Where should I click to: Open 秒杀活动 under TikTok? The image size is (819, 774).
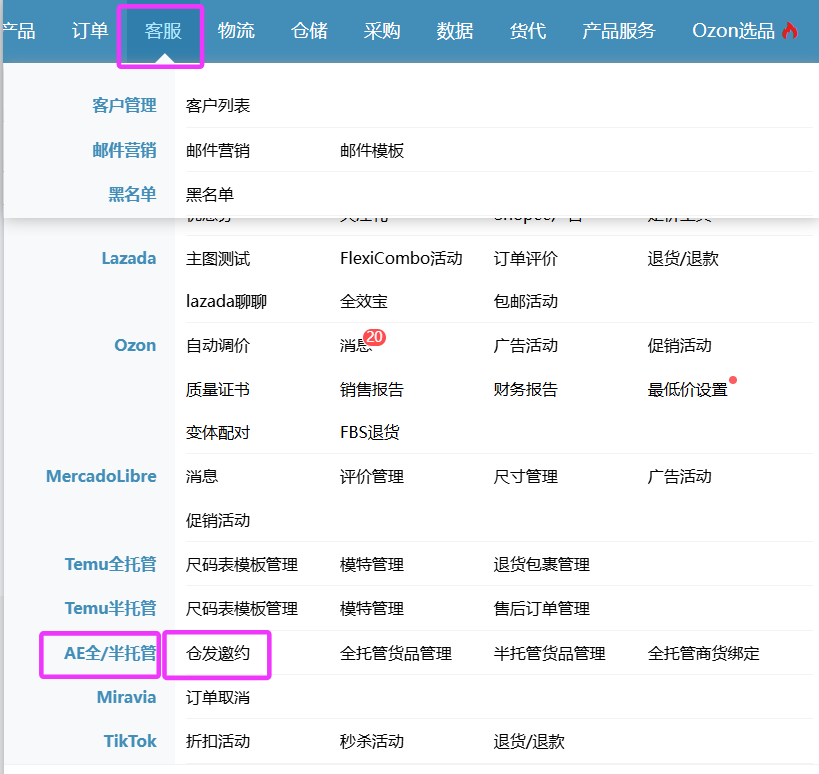click(x=372, y=742)
